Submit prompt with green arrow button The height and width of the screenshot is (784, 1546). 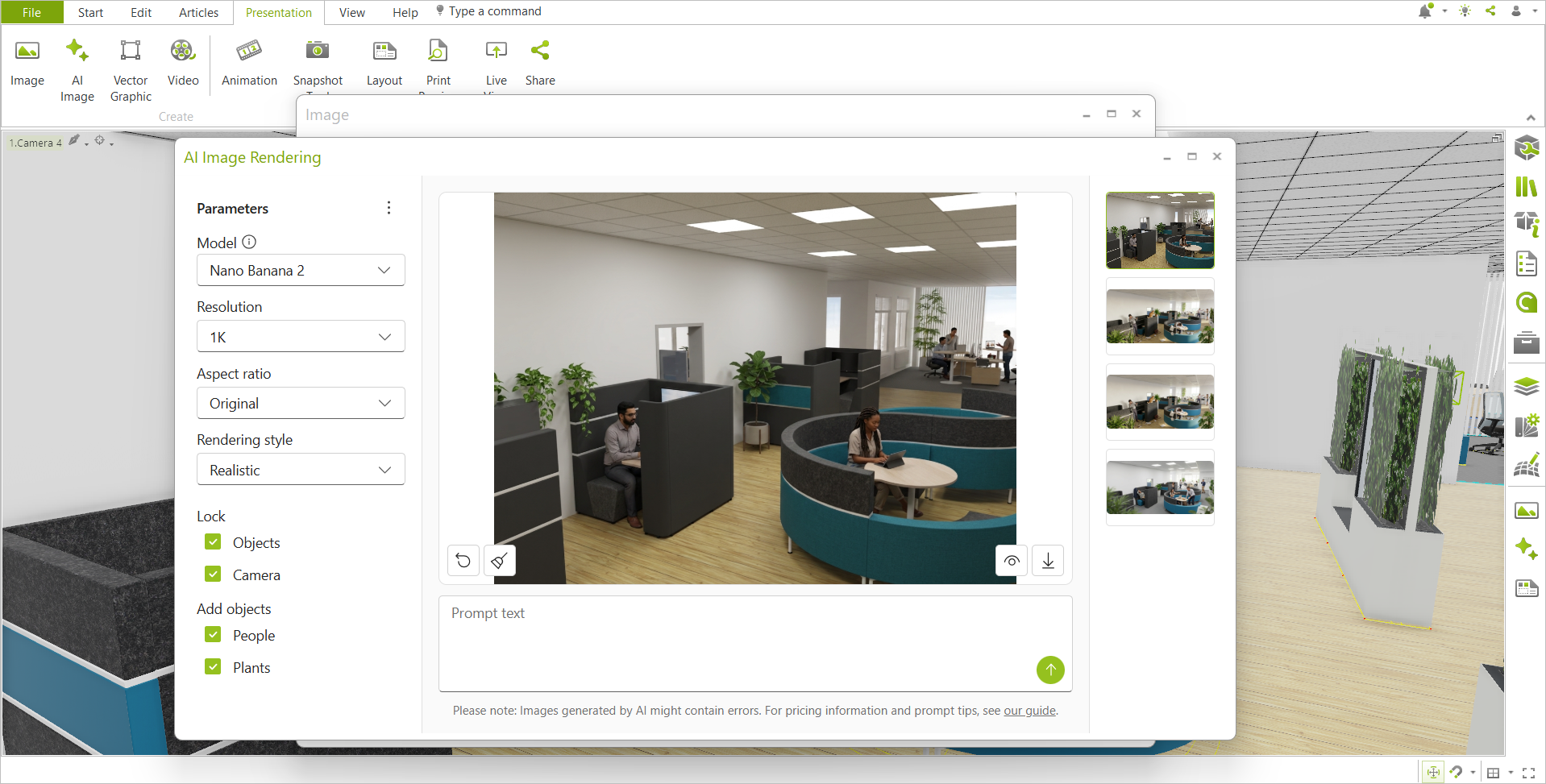coord(1050,670)
